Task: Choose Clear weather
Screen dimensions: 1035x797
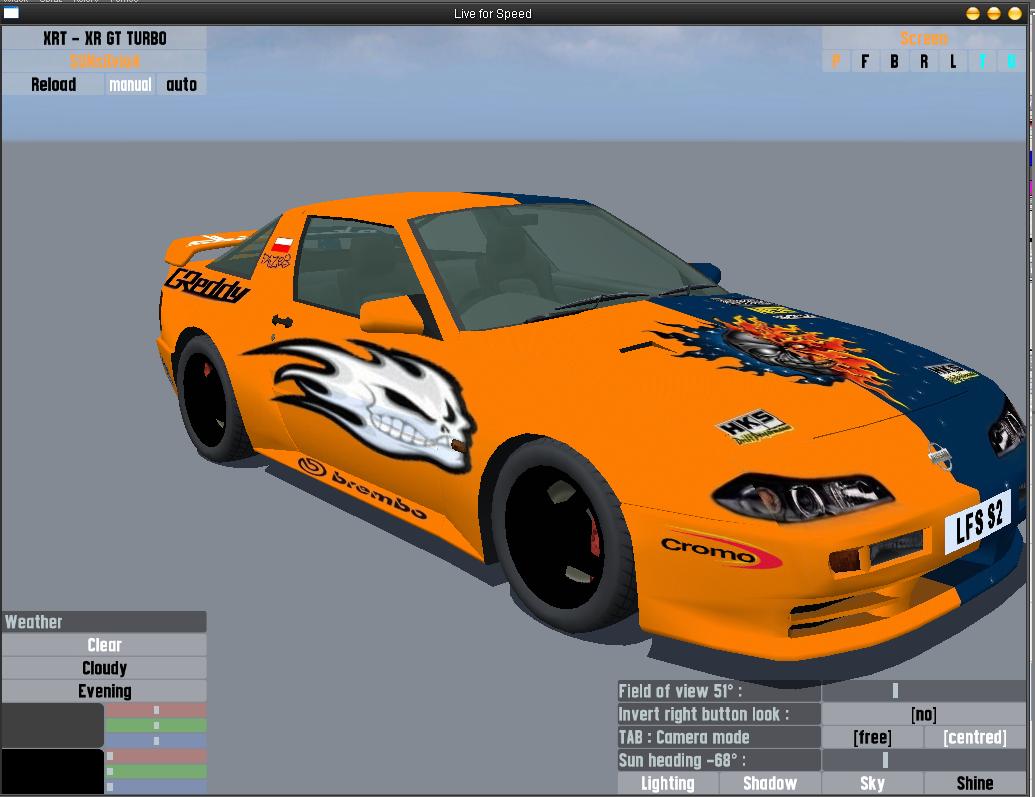Action: (104, 645)
